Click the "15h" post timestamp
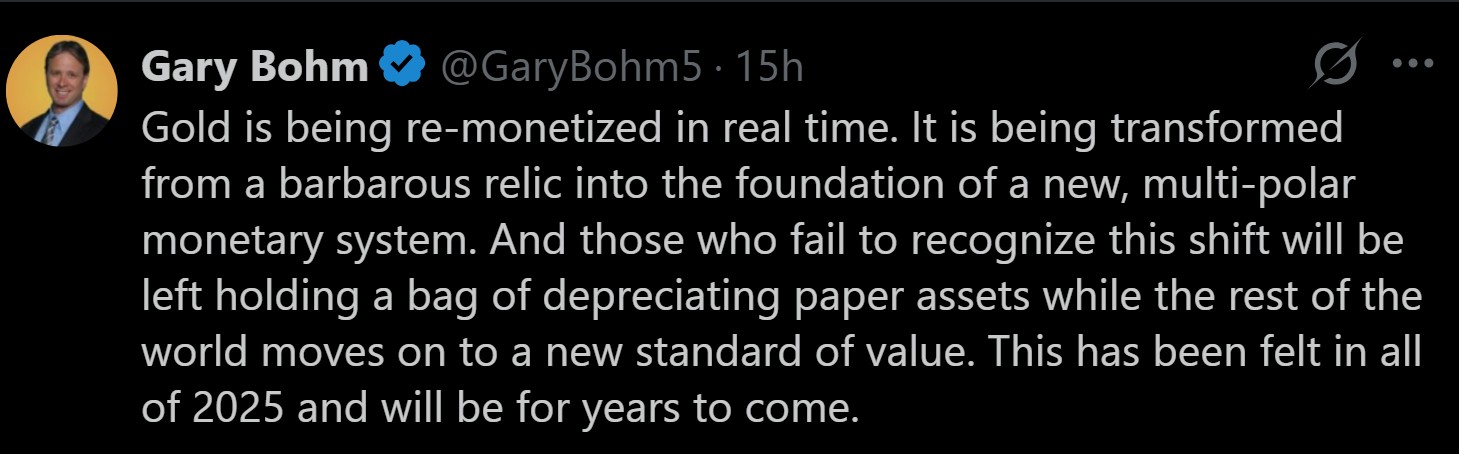This screenshot has width=1459, height=454. click(x=769, y=68)
